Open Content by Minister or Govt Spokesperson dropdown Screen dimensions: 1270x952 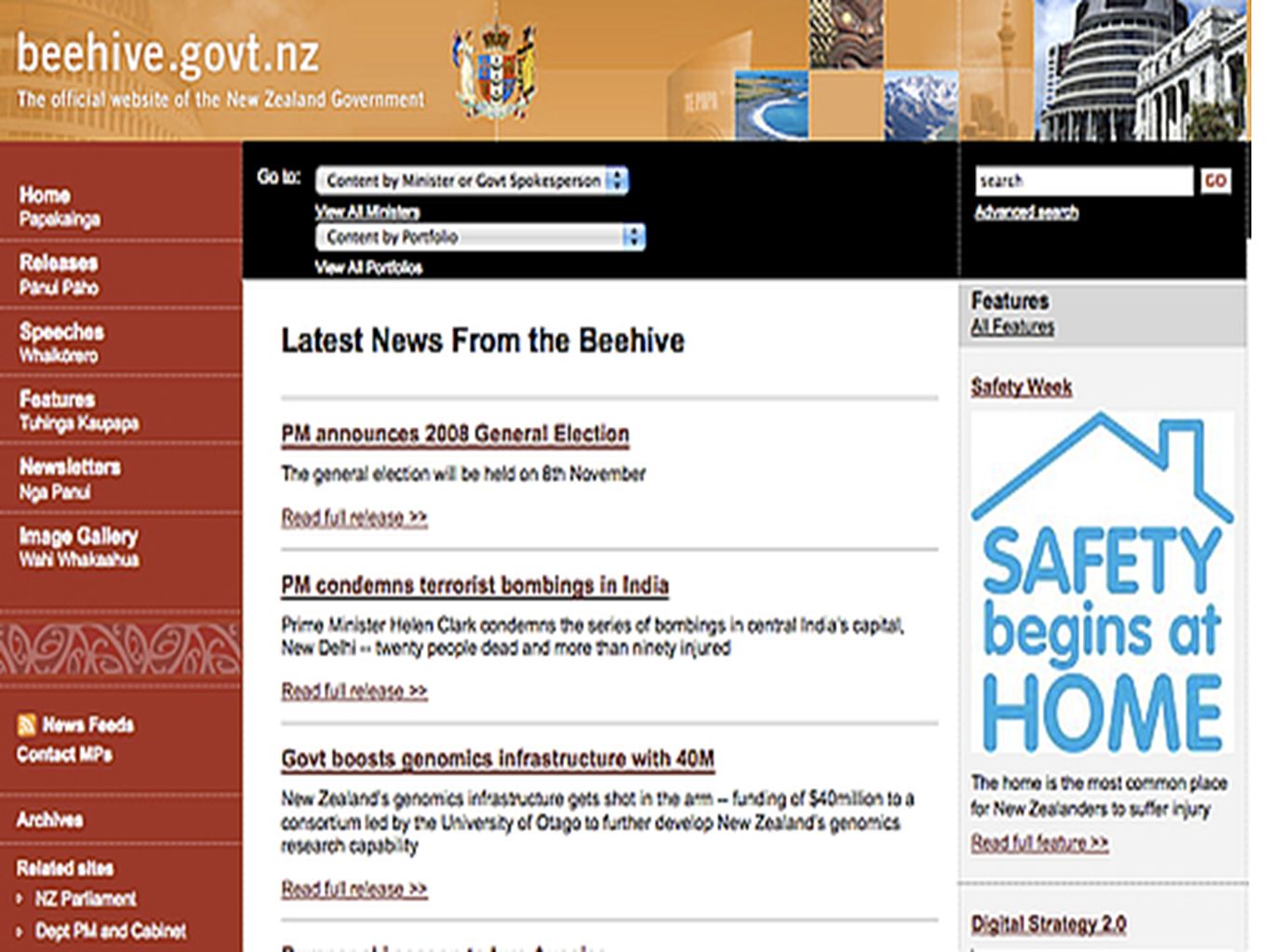(473, 181)
